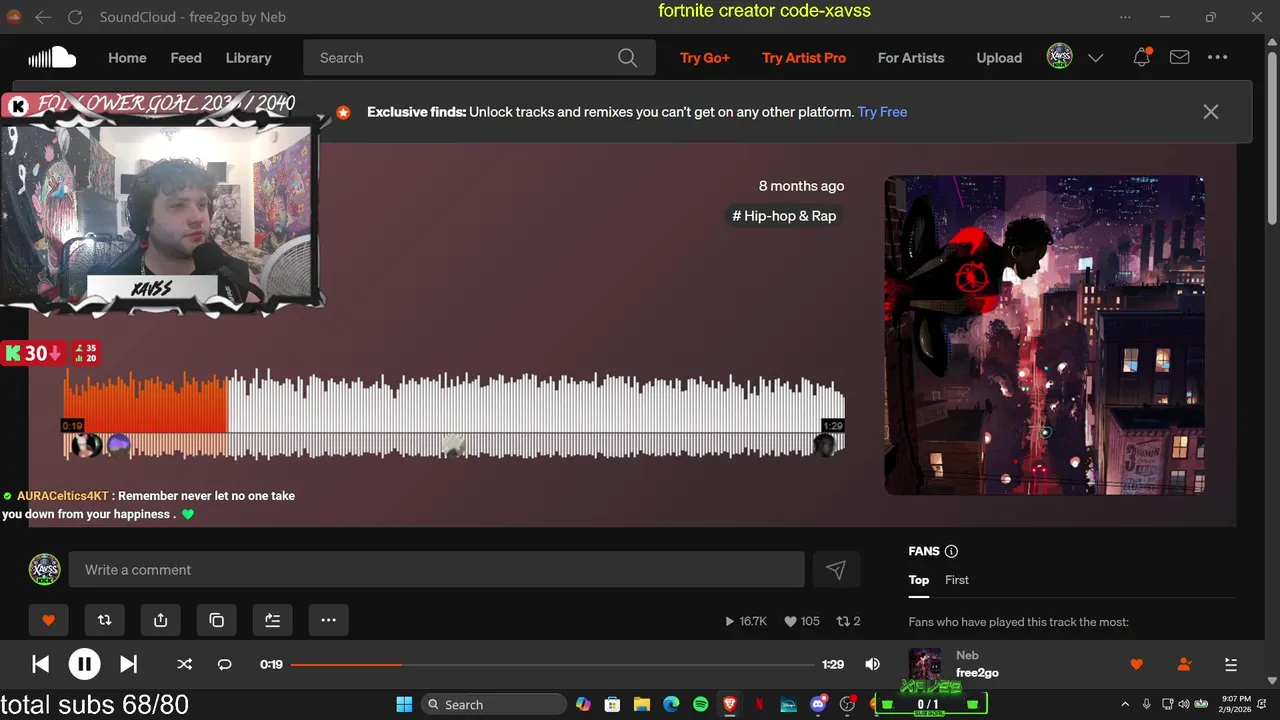Click the SoundCloud logo

(52, 57)
